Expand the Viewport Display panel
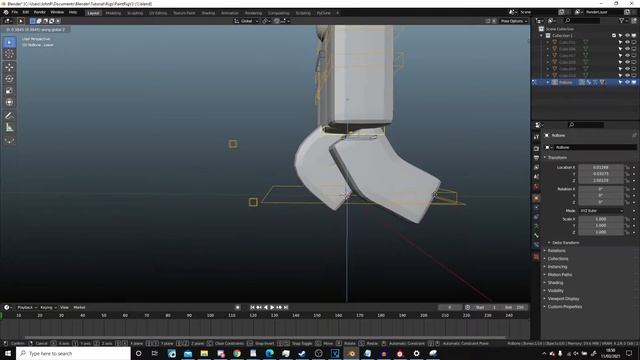640x360 pixels. [x=563, y=299]
